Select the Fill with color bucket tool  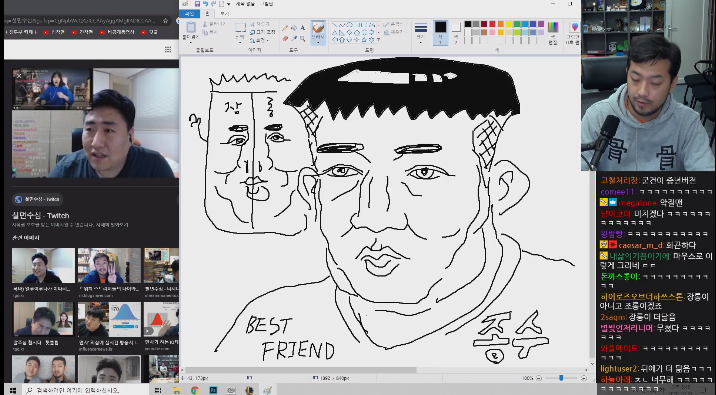pyautogui.click(x=294, y=28)
